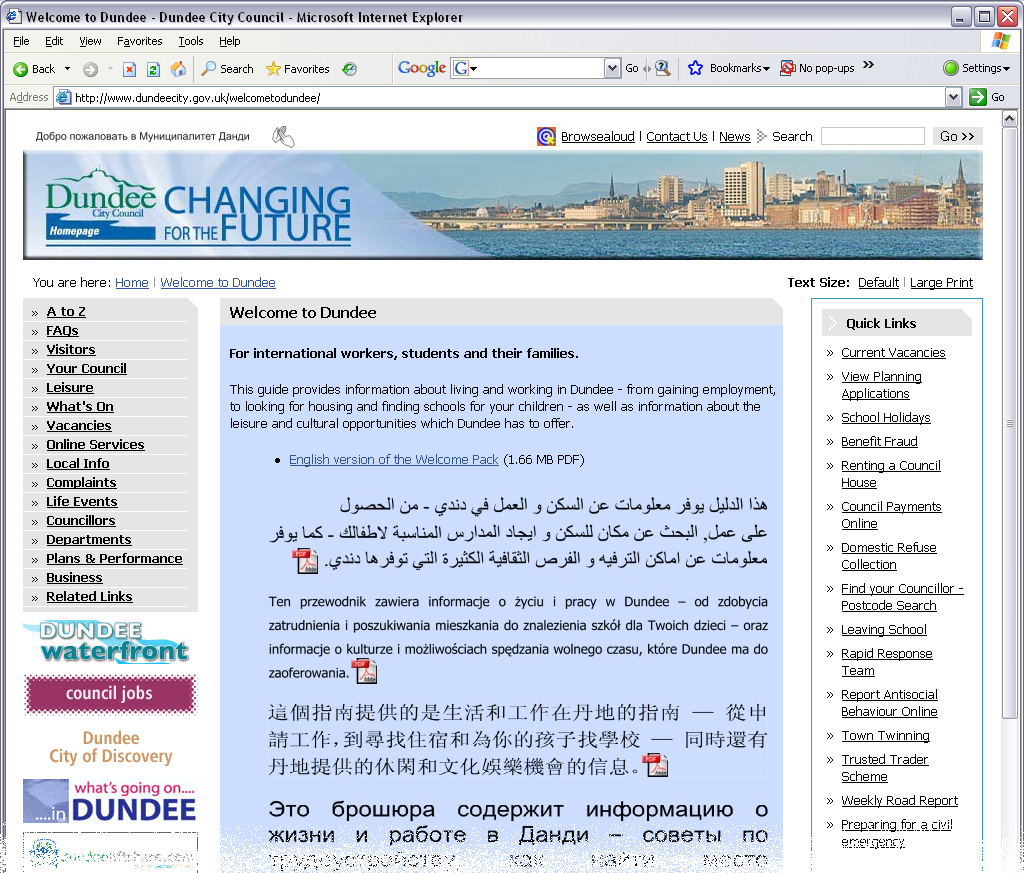Open the Favorites menu
This screenshot has height=873, width=1024.
click(x=140, y=41)
